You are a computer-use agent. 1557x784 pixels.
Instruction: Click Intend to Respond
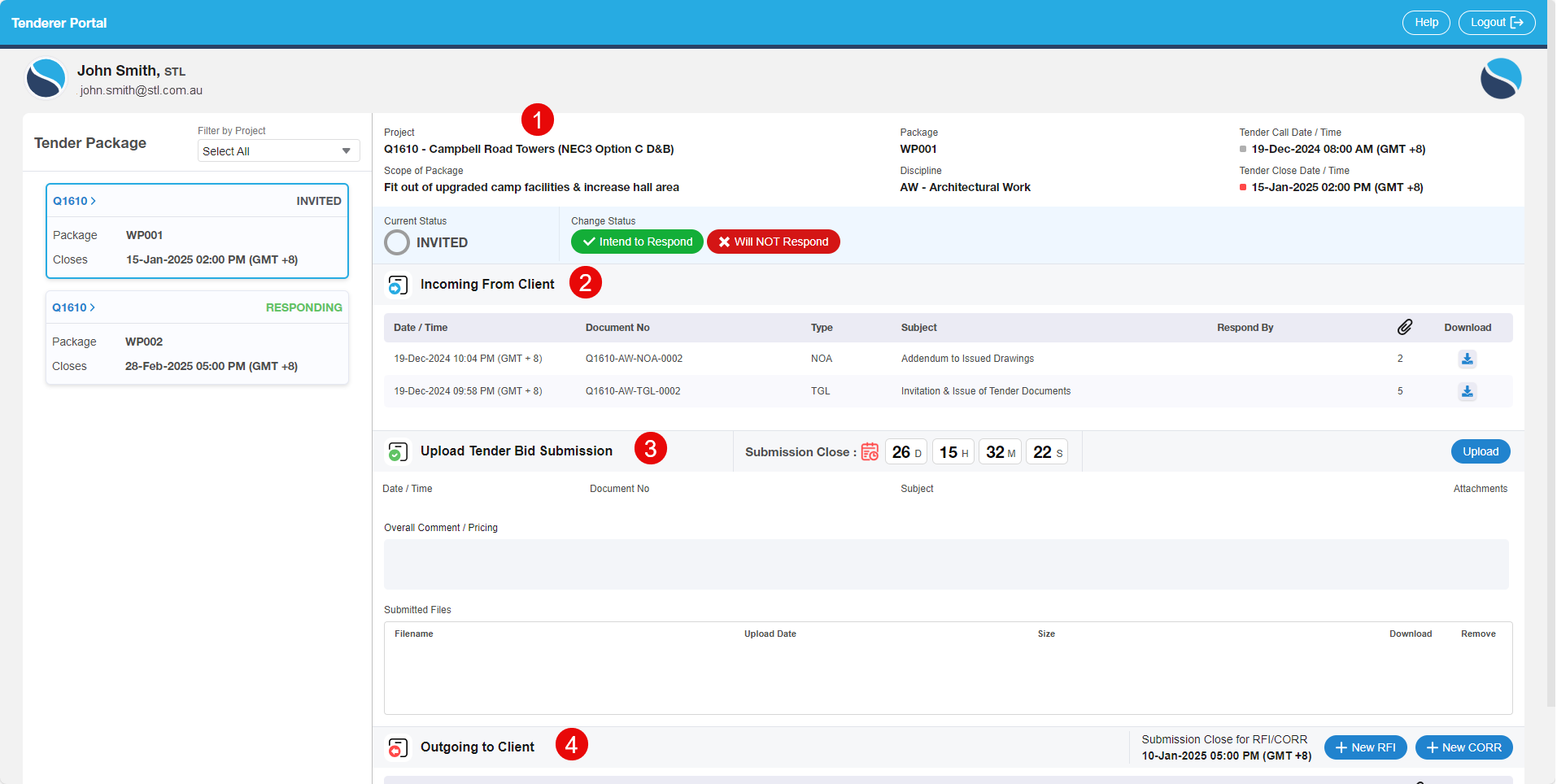637,242
